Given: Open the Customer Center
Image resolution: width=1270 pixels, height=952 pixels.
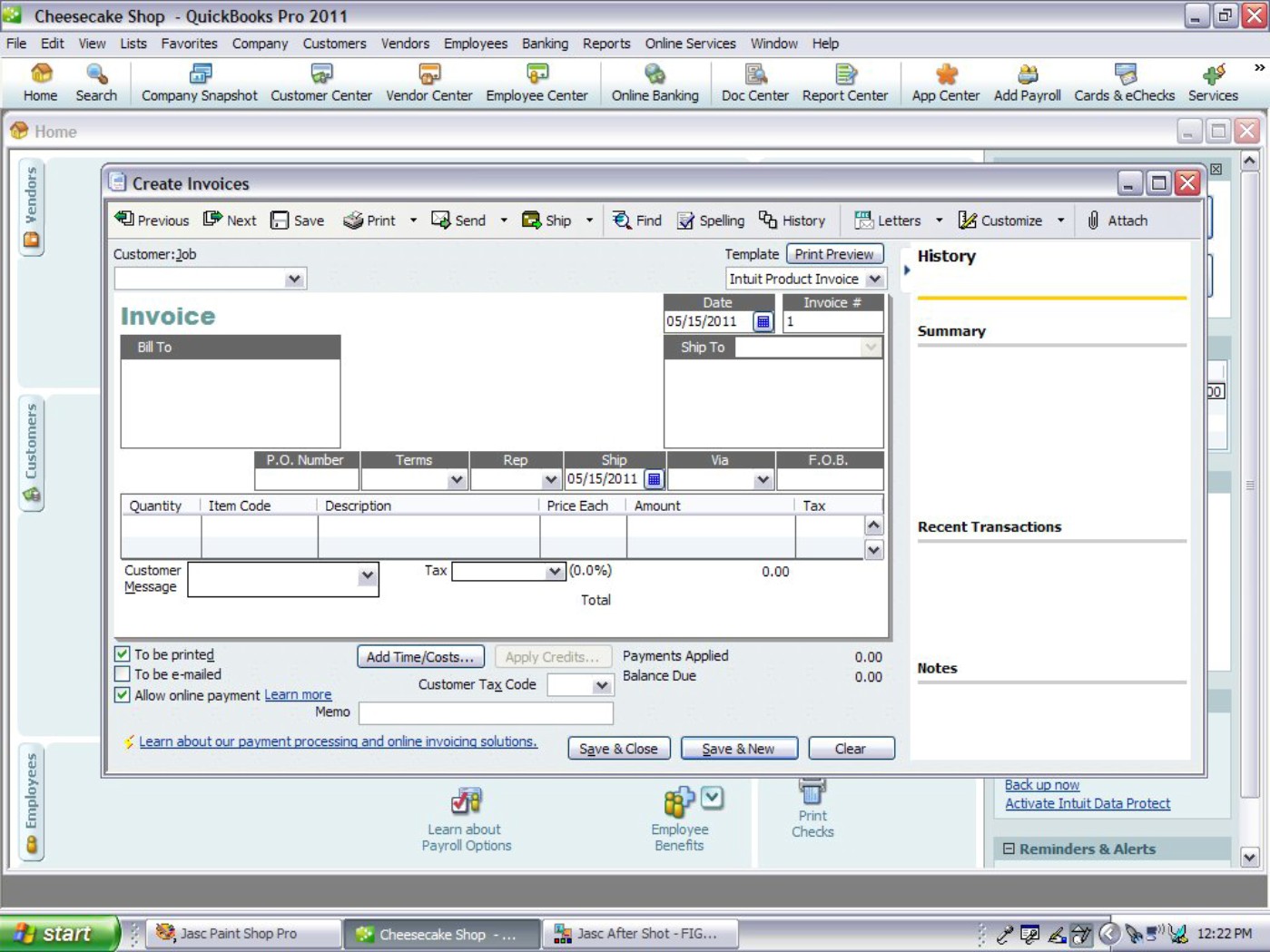Looking at the screenshot, I should point(320,83).
